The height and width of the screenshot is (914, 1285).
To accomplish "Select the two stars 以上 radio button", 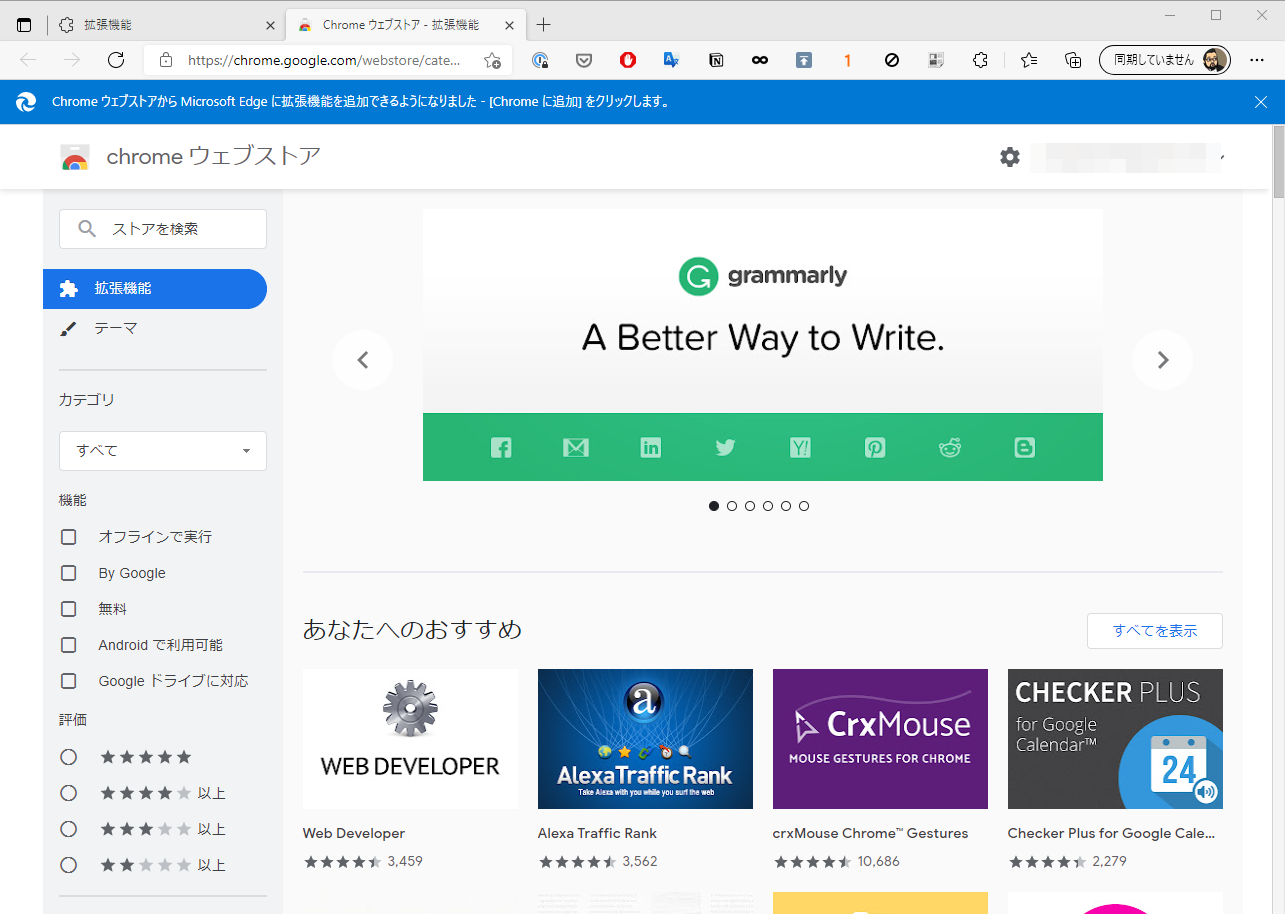I will [69, 865].
